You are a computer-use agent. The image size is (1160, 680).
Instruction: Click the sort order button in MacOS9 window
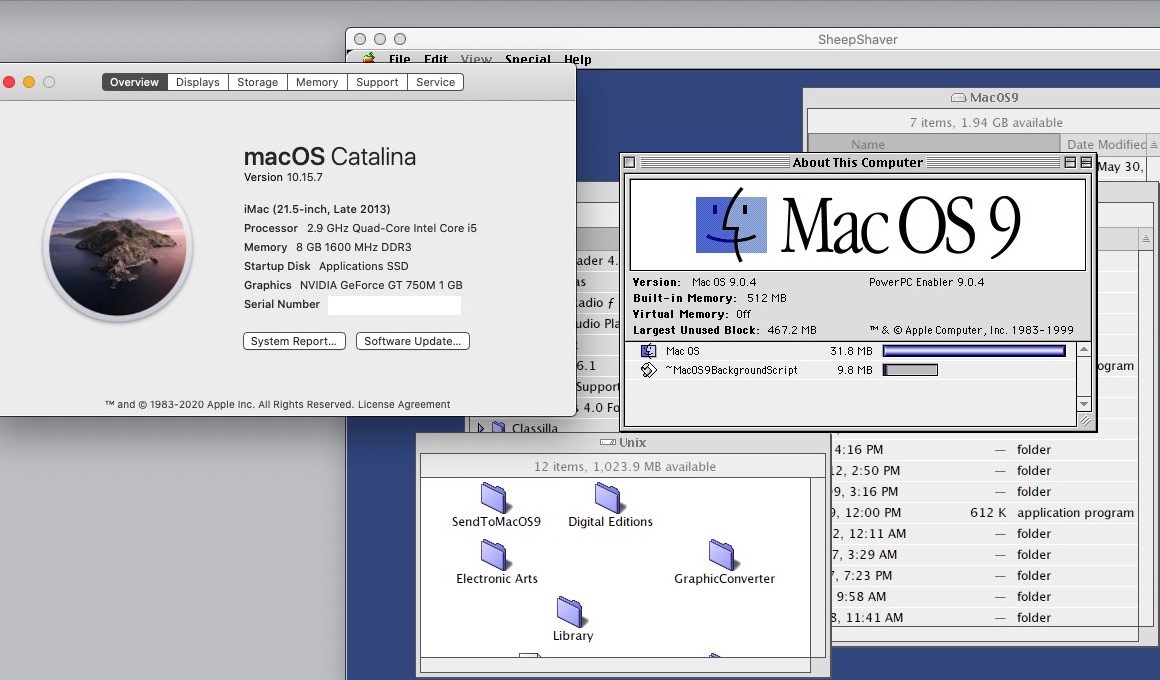pos(1154,145)
